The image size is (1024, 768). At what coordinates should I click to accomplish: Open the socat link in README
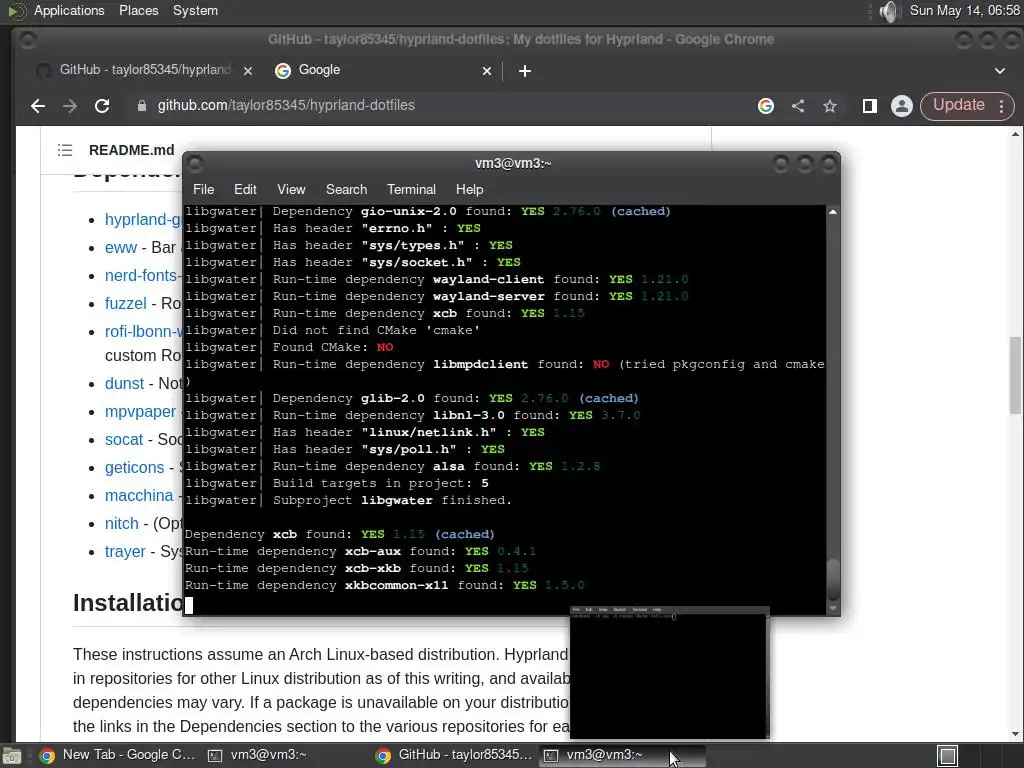click(x=123, y=440)
